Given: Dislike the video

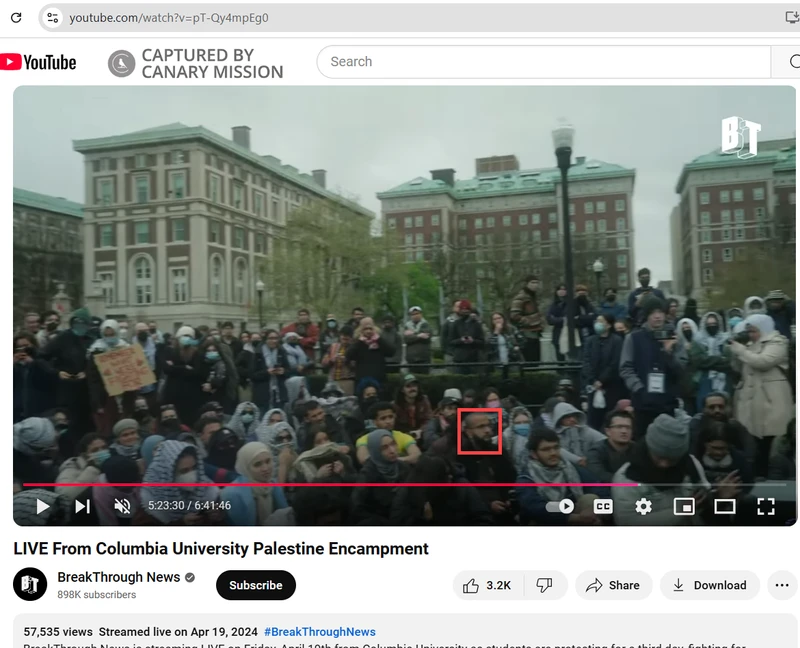Looking at the screenshot, I should pyautogui.click(x=544, y=585).
